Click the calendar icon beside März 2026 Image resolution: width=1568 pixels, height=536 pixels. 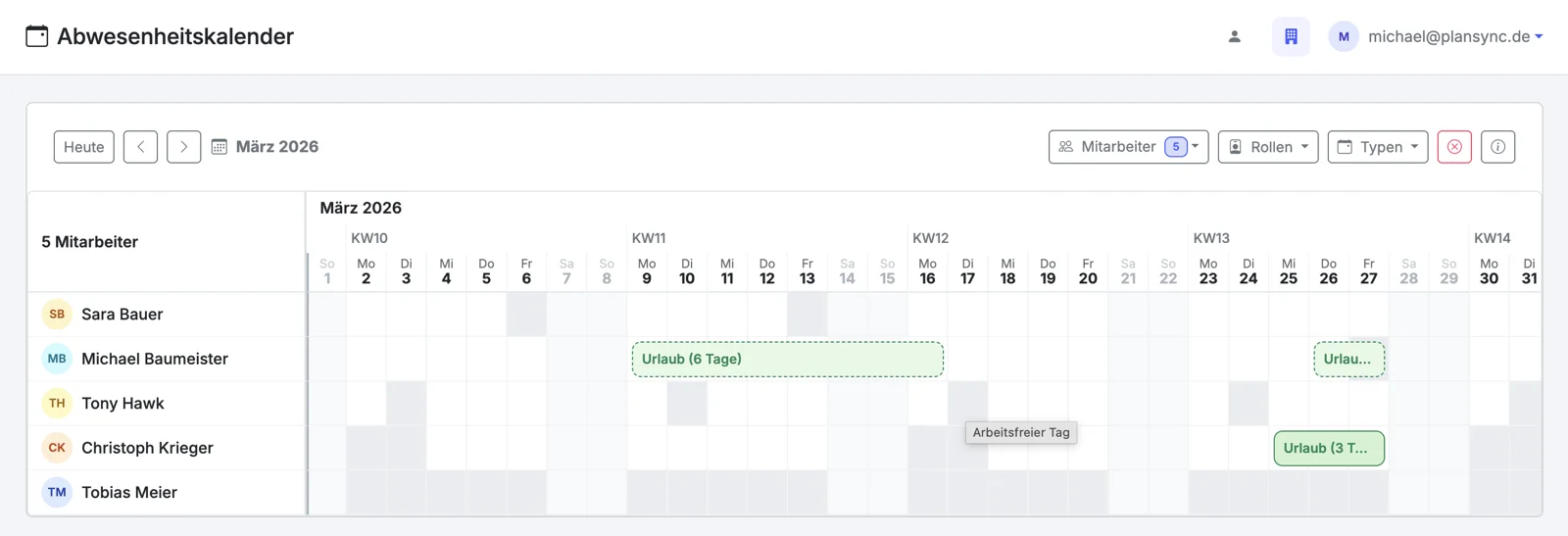220,147
